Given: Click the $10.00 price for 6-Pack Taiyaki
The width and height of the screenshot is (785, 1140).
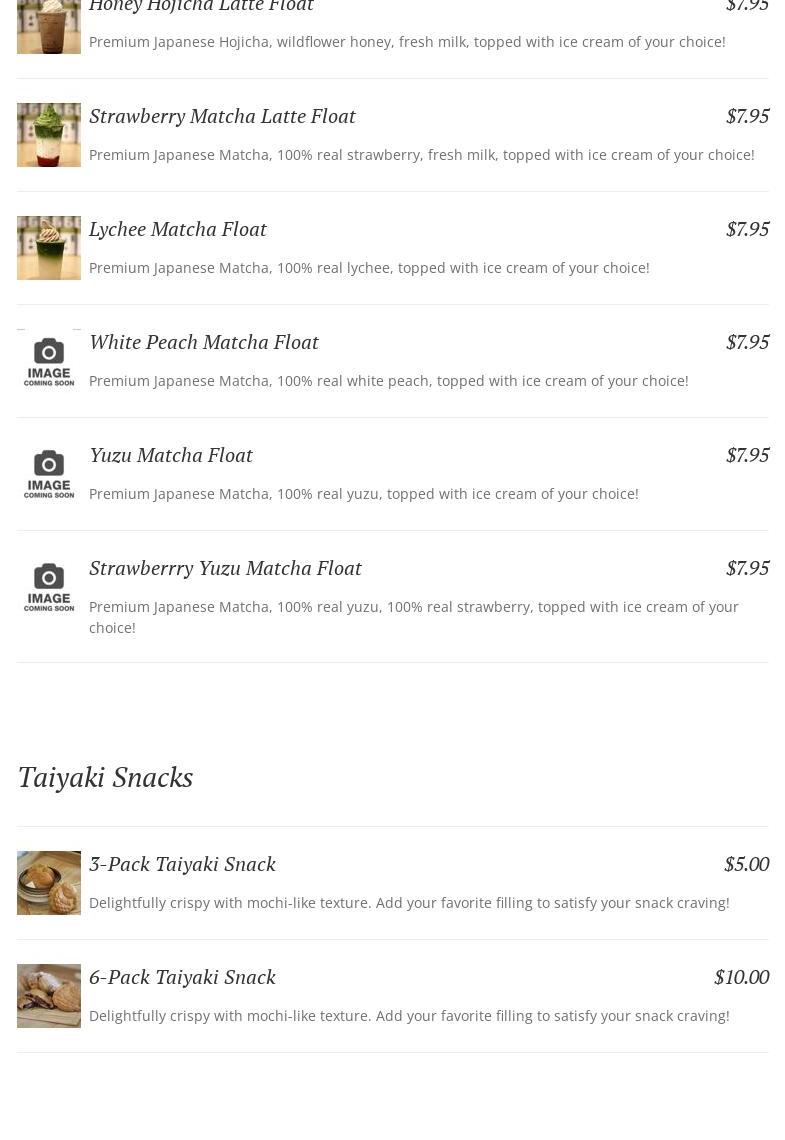Looking at the screenshot, I should click(x=741, y=977).
